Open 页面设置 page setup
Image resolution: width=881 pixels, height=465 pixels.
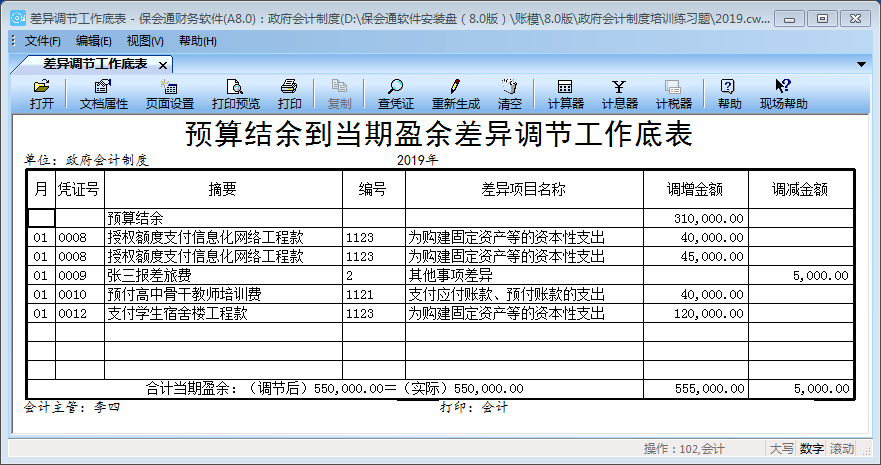click(170, 94)
